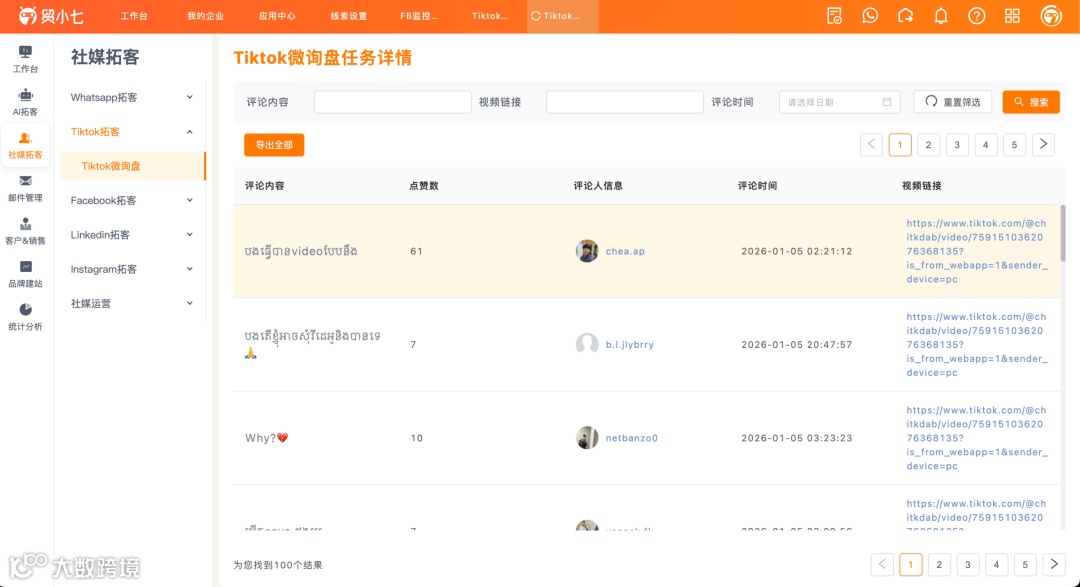Select Tiktok微询盘 submenu item

[x=132, y=166]
